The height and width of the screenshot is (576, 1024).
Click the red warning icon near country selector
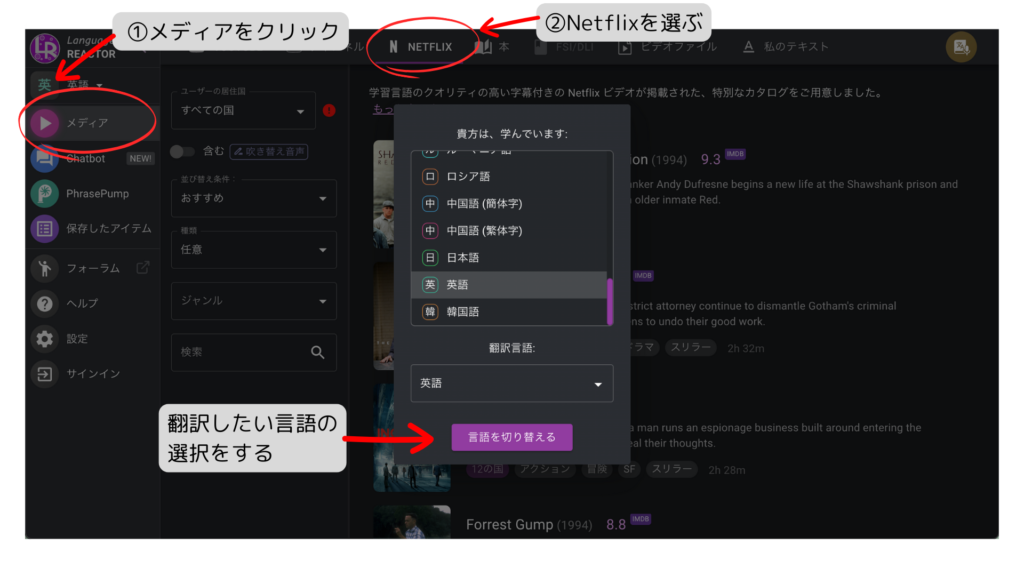[329, 110]
